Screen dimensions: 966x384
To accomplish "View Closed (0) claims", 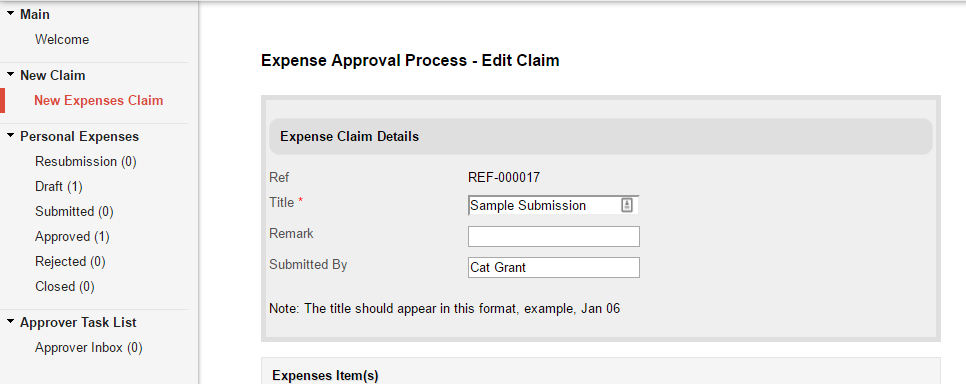I will [65, 287].
